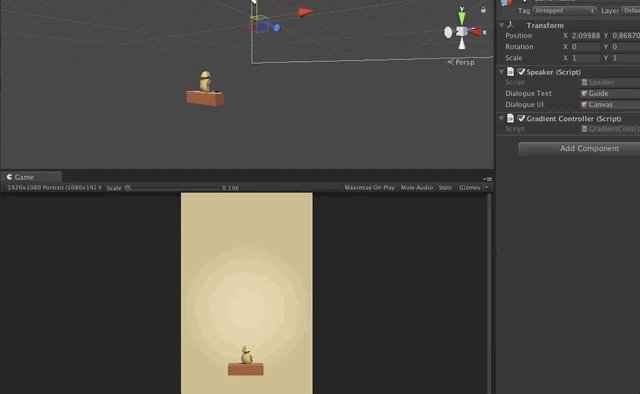Disable the Speaker script checkbox
This screenshot has height=394, width=640.
pos(521,72)
